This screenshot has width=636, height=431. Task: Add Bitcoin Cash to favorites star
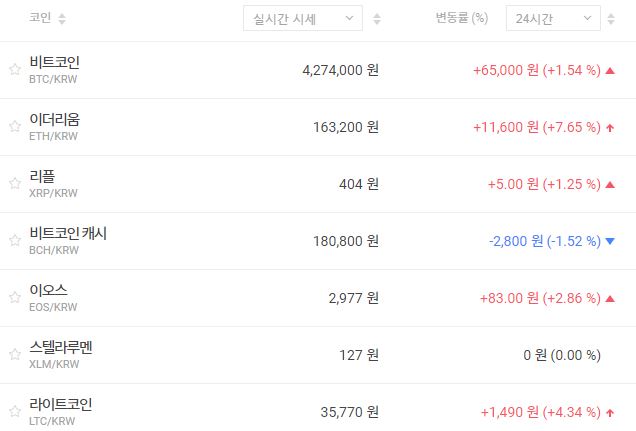pos(14,241)
